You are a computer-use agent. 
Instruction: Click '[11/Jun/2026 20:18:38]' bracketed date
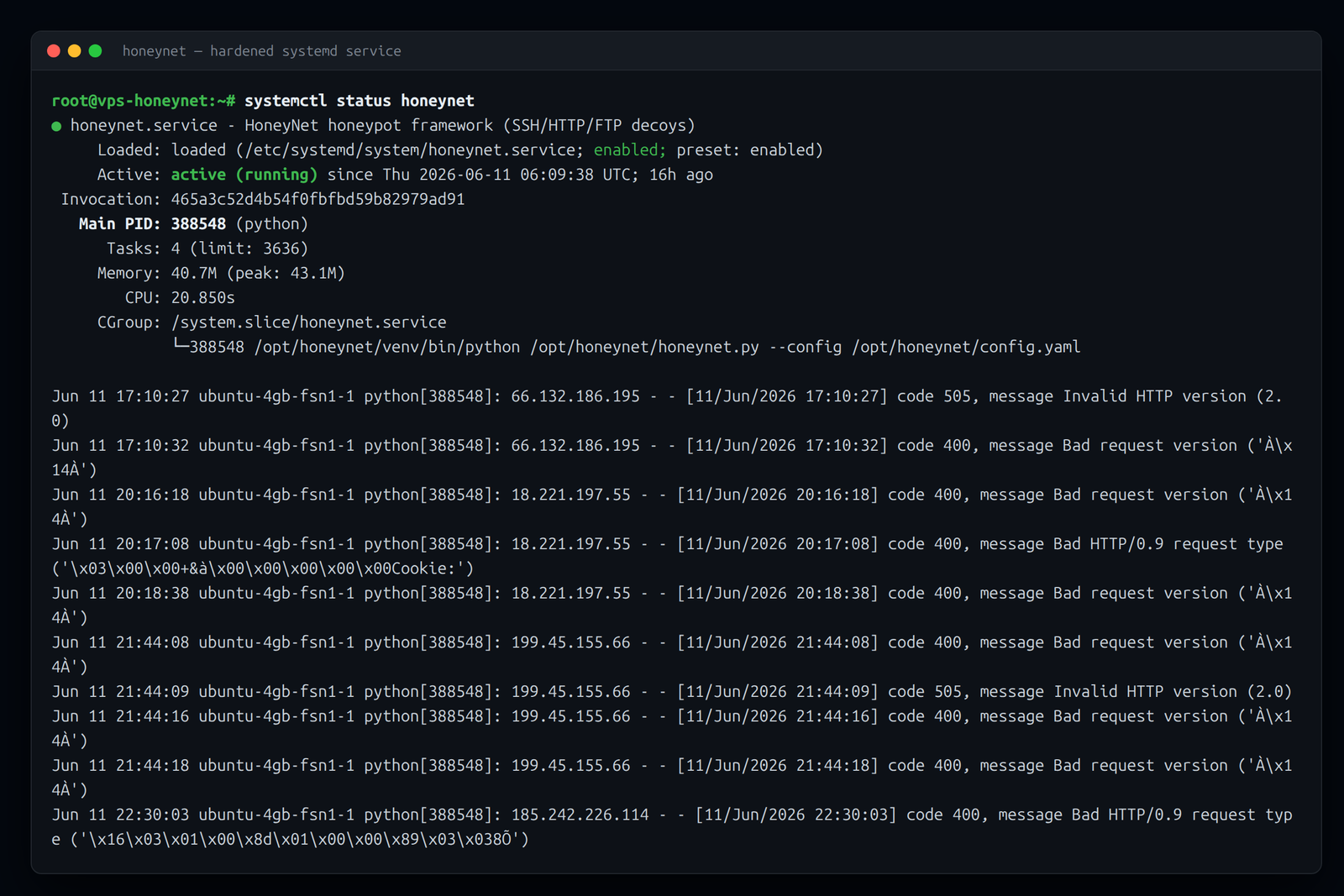pyautogui.click(x=777, y=594)
